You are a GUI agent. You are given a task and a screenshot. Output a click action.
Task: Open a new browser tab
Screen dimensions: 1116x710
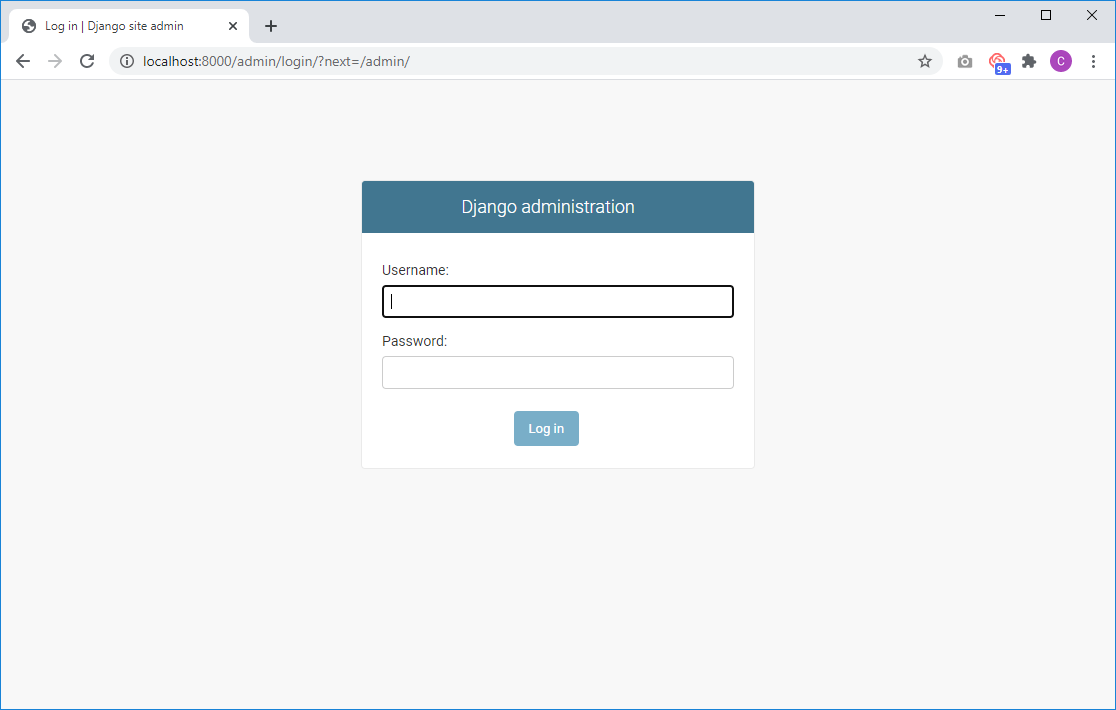[x=270, y=26]
